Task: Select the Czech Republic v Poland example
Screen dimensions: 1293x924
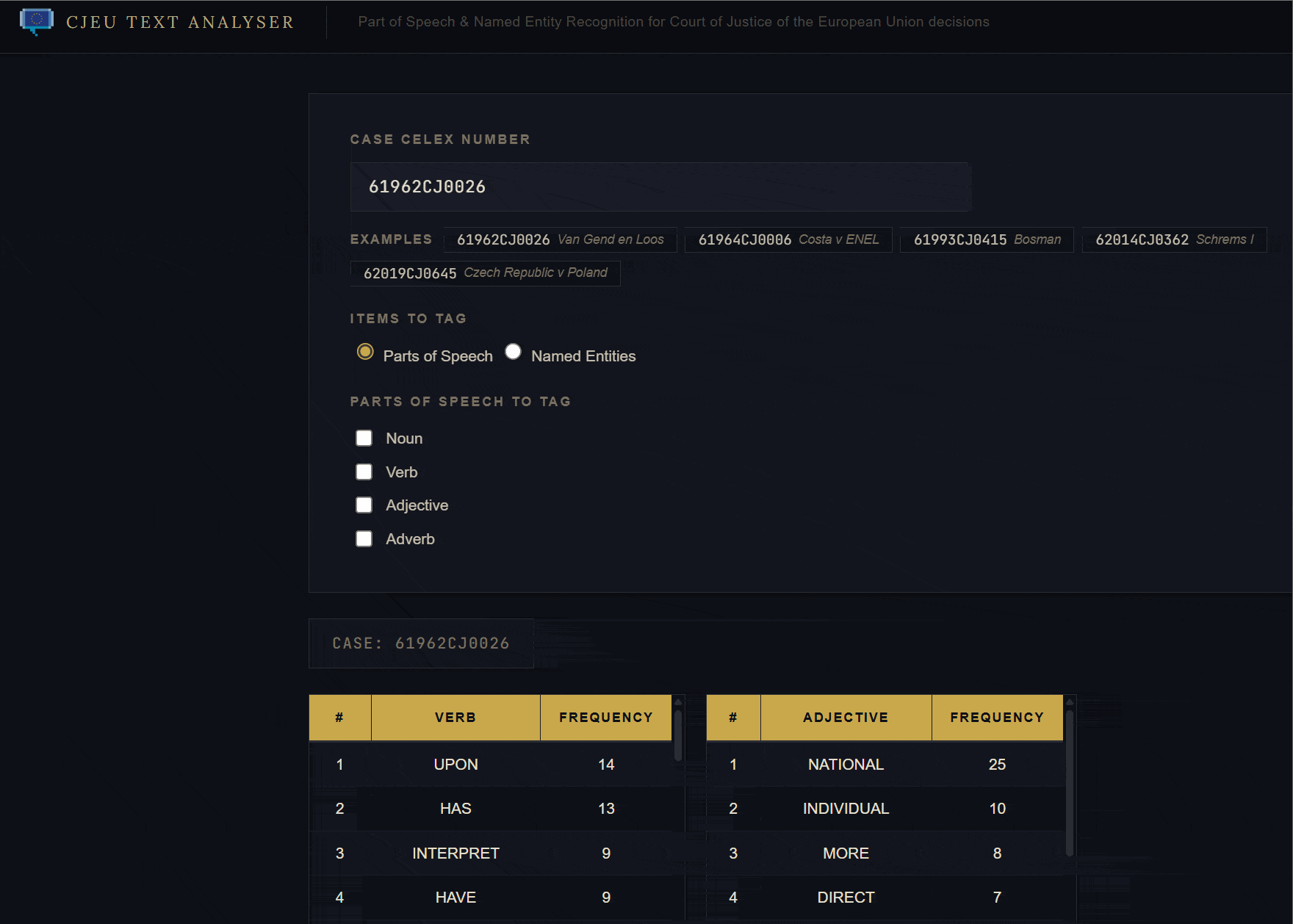Action: [485, 272]
